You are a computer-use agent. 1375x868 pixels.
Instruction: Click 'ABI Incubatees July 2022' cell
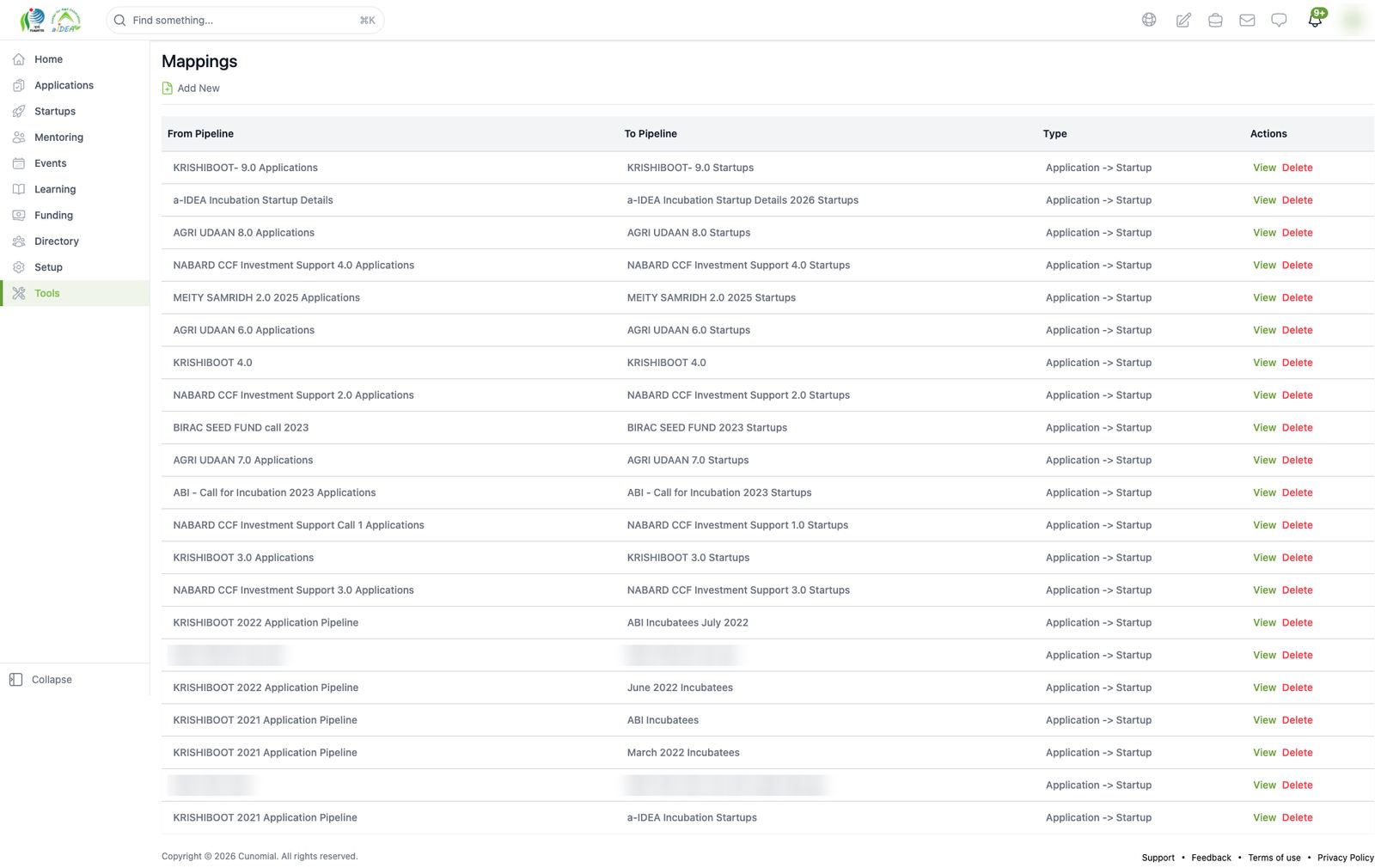point(687,623)
